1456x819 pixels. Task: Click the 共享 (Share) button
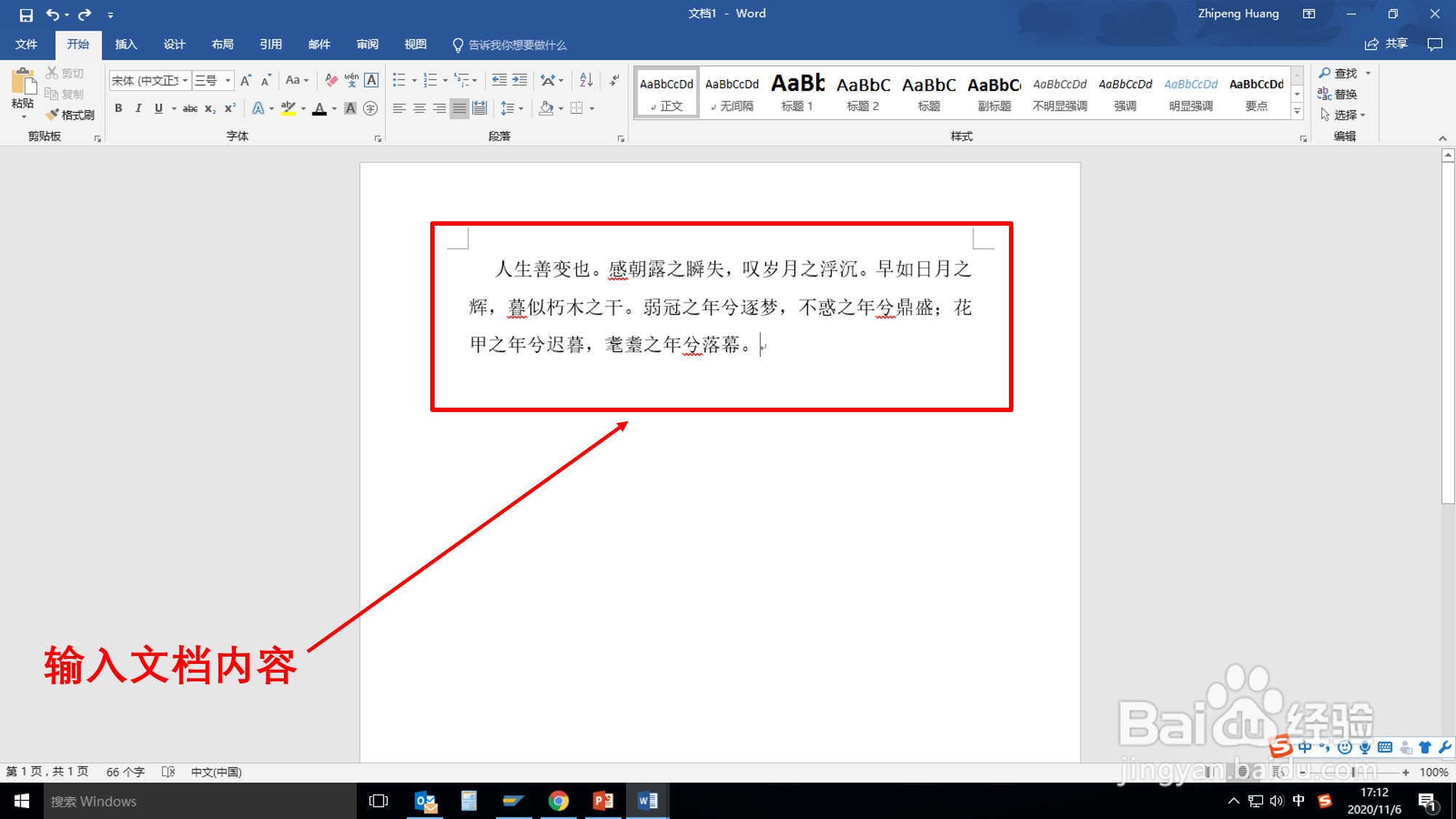click(x=1387, y=44)
